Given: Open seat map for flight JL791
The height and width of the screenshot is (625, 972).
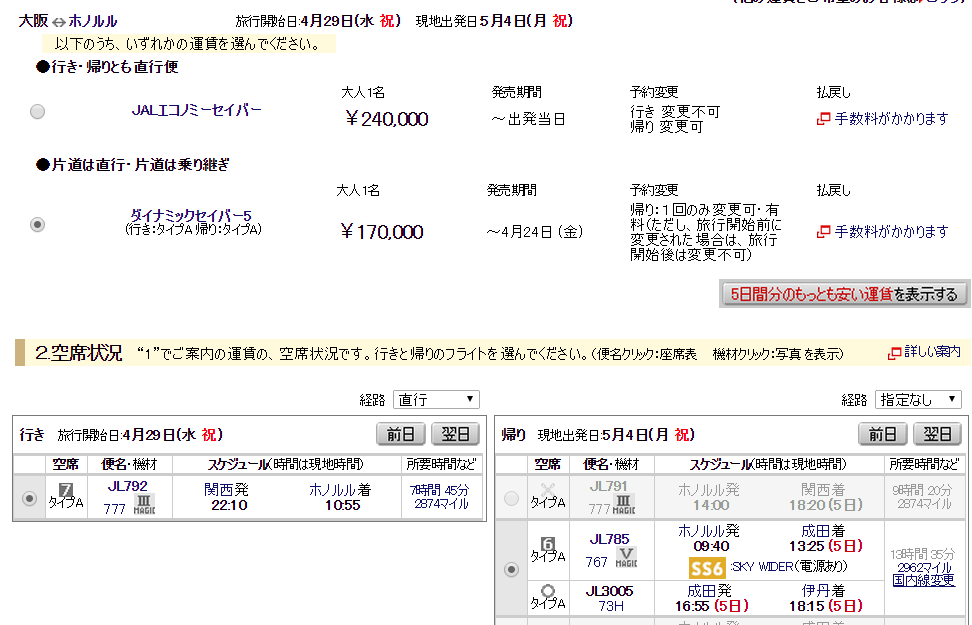Looking at the screenshot, I should click(608, 487).
